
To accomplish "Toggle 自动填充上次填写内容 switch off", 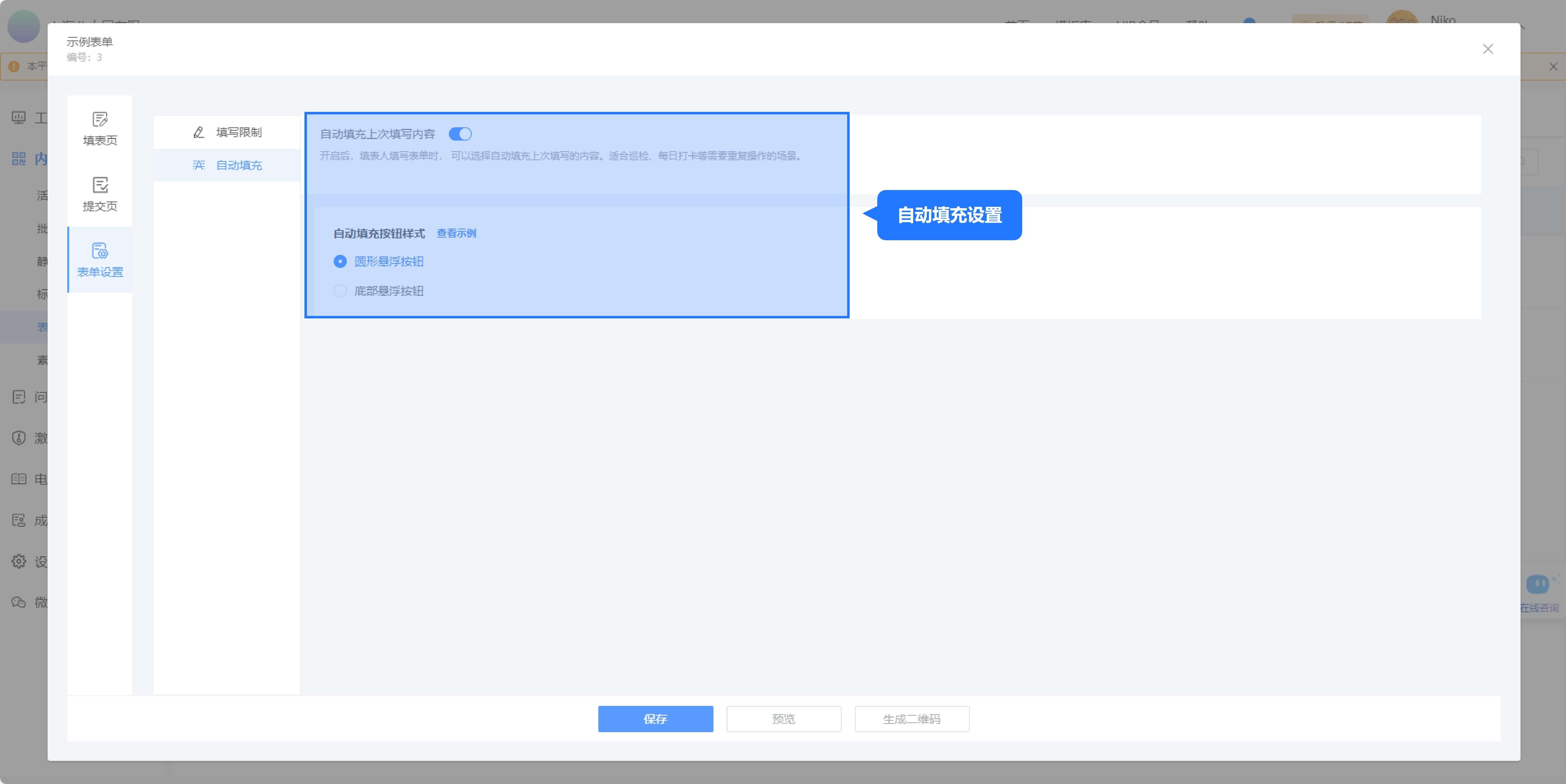I will [460, 134].
